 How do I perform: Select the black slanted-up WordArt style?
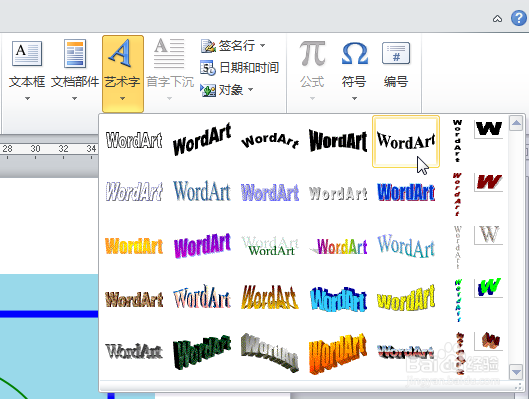(202, 139)
